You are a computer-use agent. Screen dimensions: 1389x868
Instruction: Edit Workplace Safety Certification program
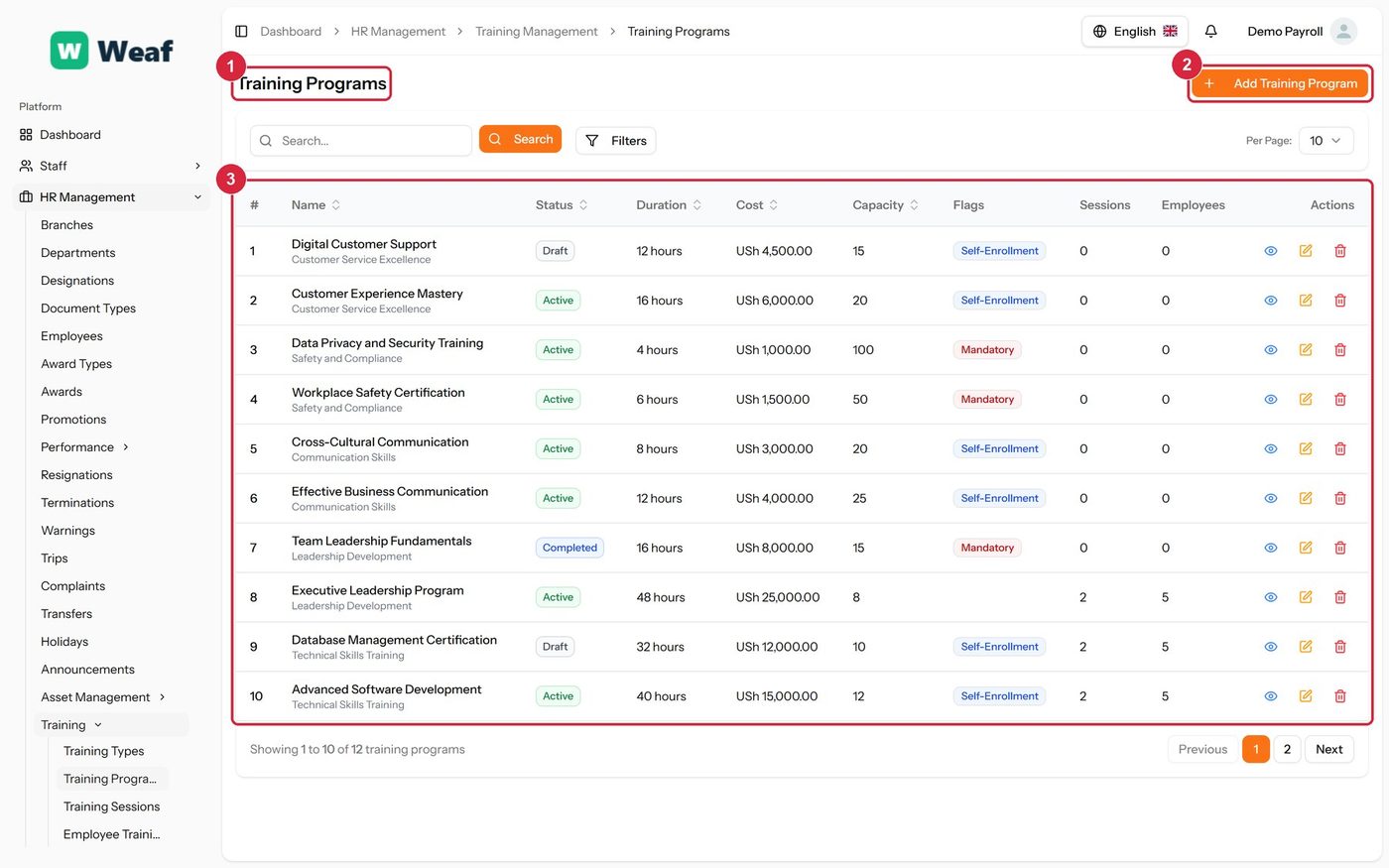[1306, 400]
